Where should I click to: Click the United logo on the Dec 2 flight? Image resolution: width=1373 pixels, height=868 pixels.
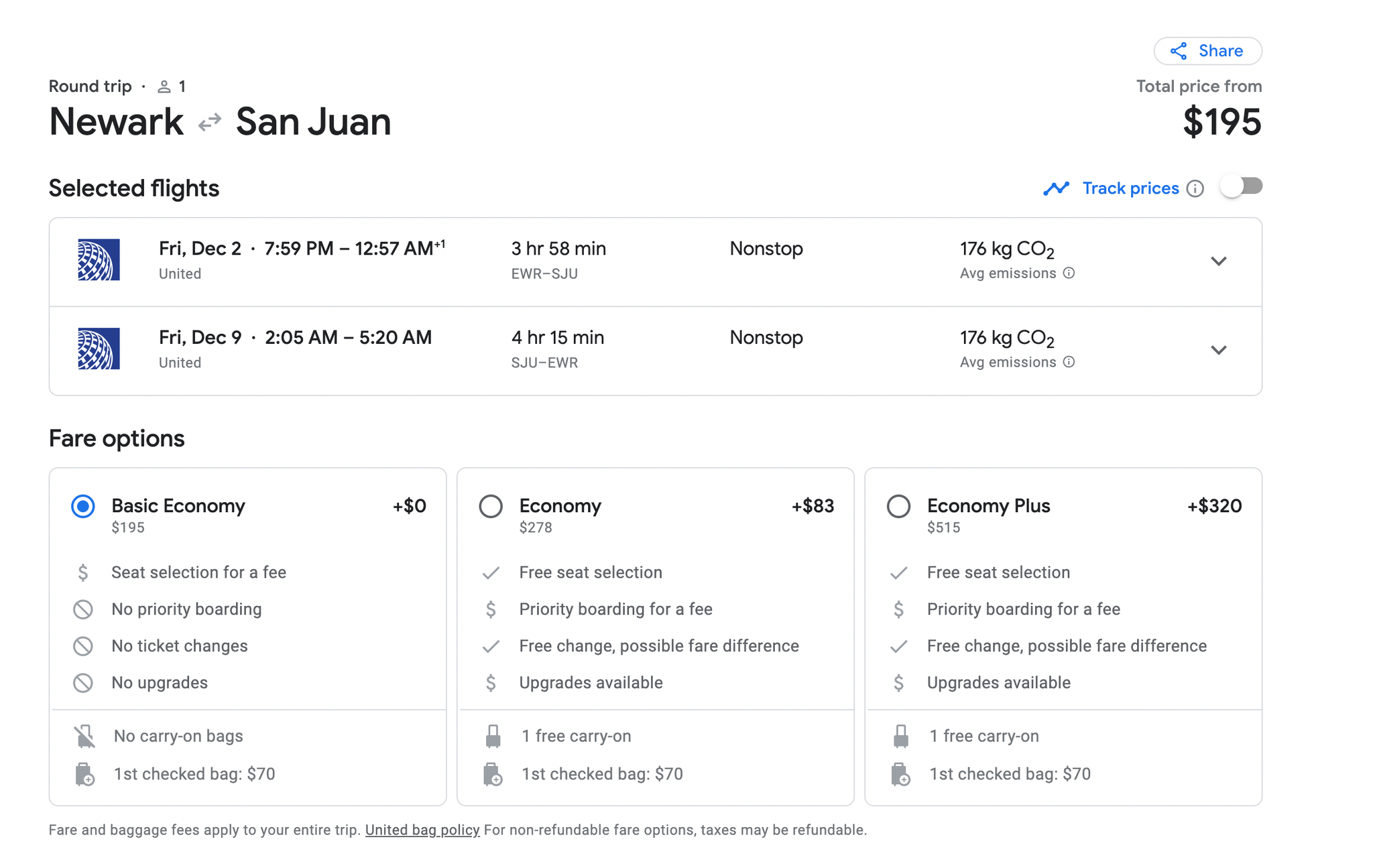[x=98, y=260]
